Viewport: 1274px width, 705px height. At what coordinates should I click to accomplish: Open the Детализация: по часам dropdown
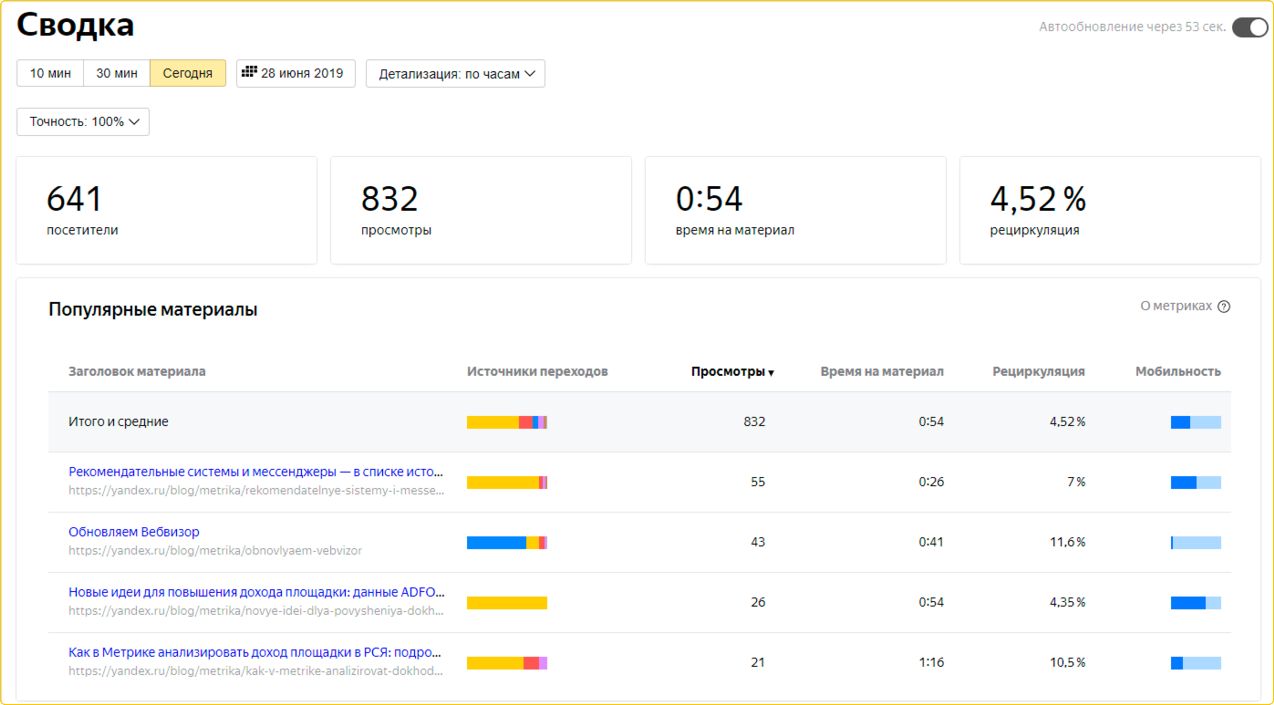pos(455,72)
